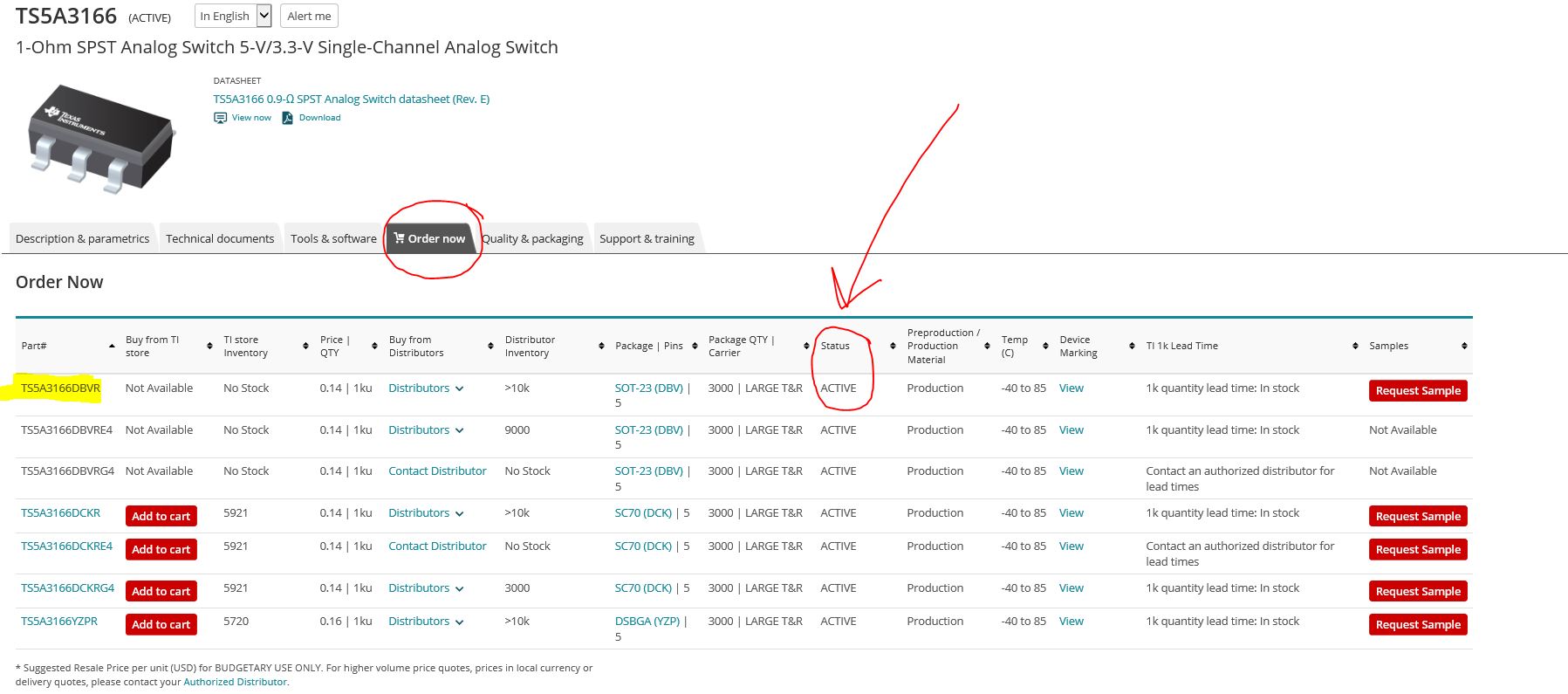
Task: Sort by Preproduction / Production Material arrows
Action: point(987,347)
